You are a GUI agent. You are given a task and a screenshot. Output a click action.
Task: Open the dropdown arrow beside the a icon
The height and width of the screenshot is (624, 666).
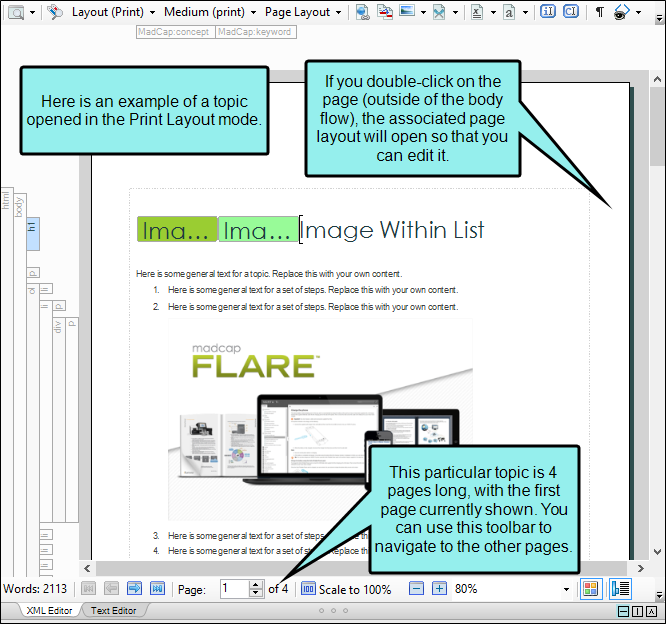[525, 13]
